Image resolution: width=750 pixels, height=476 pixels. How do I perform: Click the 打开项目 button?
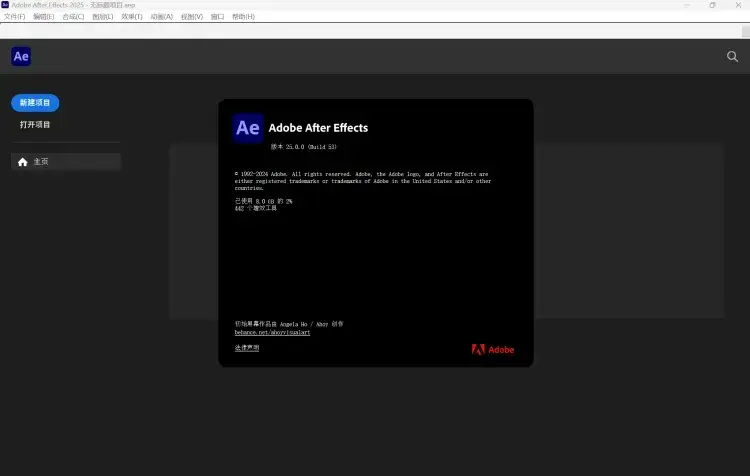coord(35,125)
